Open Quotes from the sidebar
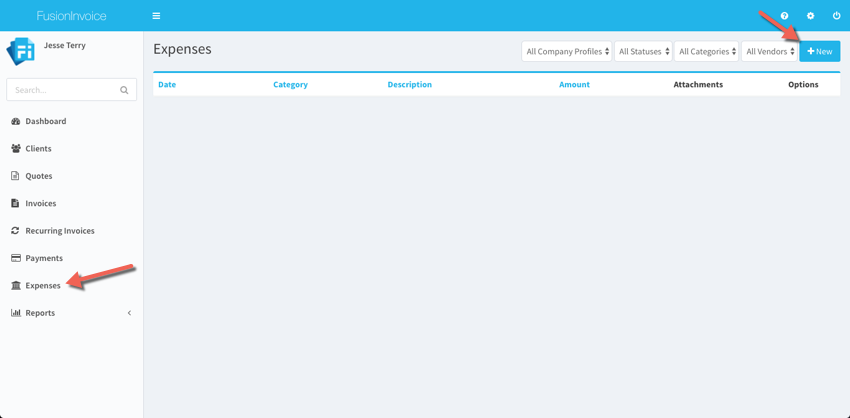This screenshot has width=850, height=418. [39, 176]
